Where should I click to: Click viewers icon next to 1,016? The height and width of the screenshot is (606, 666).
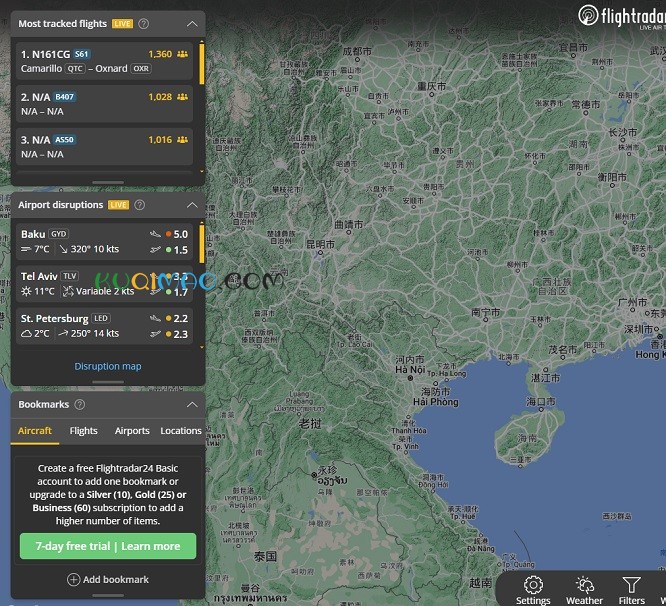click(x=182, y=140)
